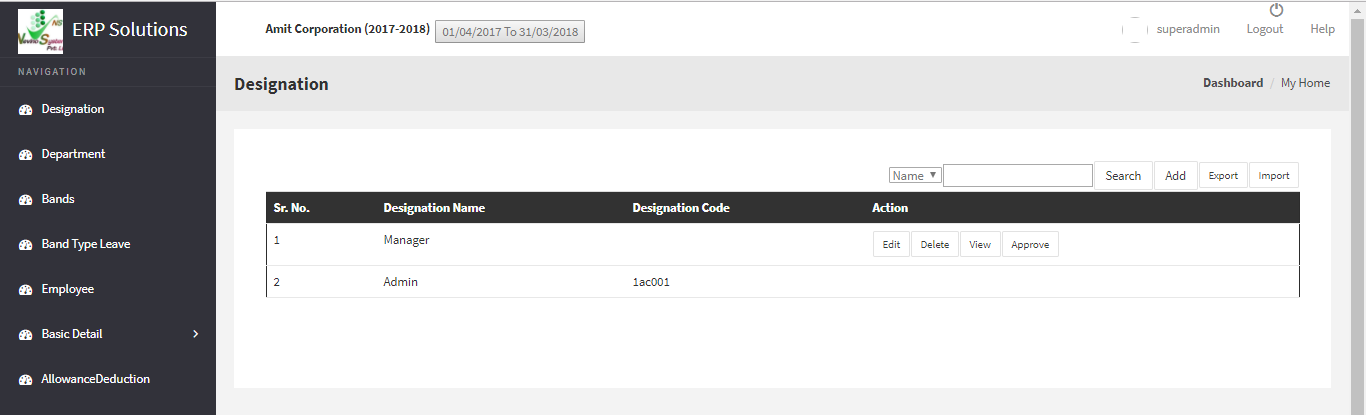Open the financial year date range selector
Viewport: 1366px width, 415px height.
tap(510, 32)
